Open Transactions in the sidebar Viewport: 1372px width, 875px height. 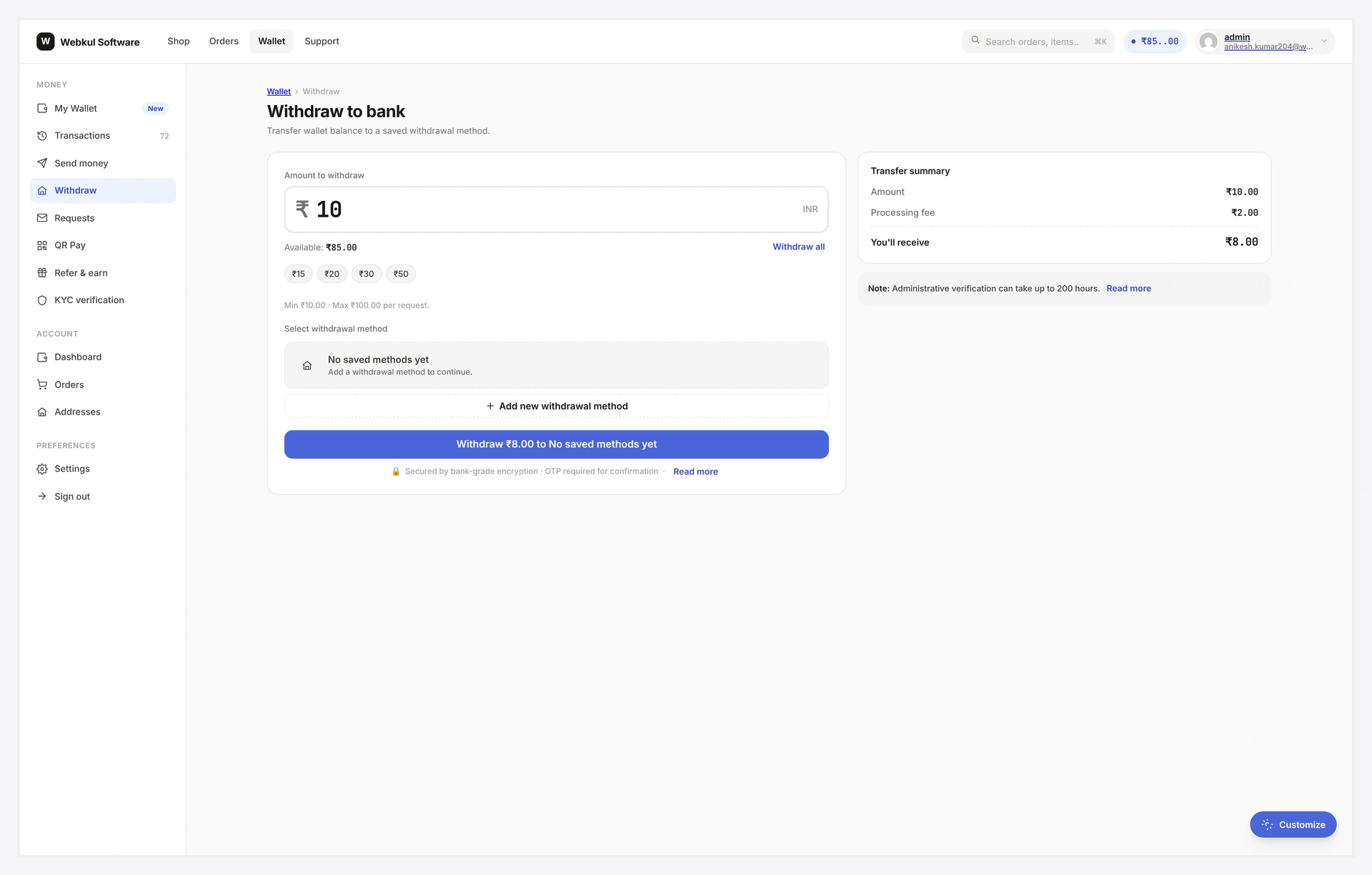point(103,136)
